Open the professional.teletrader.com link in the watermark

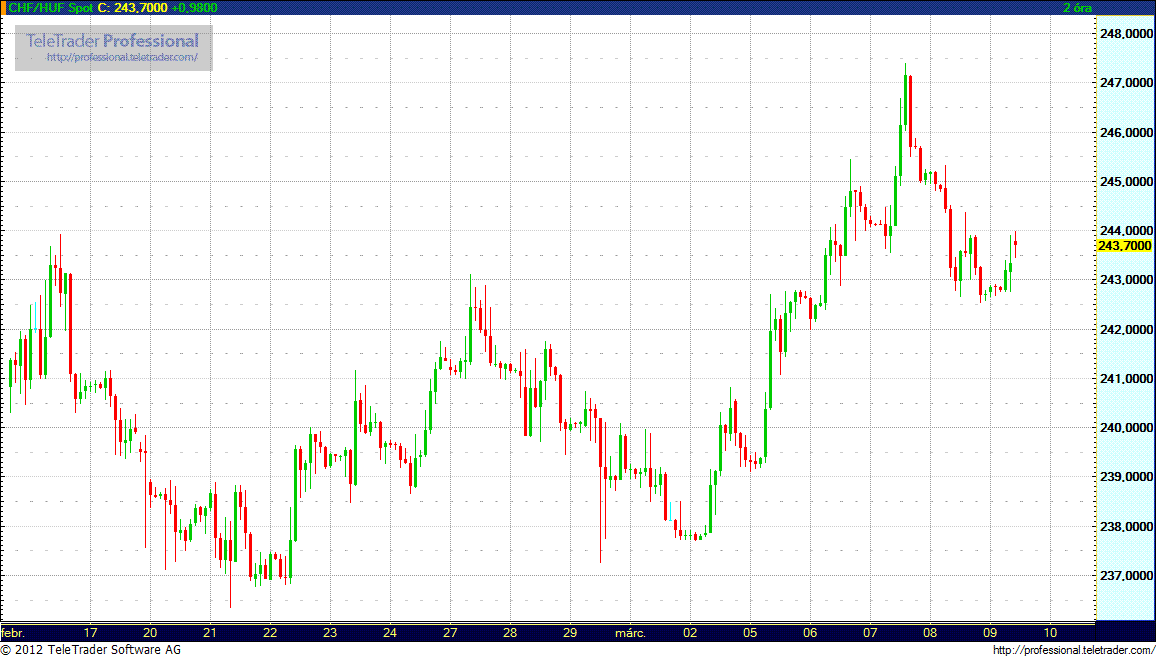[130, 58]
